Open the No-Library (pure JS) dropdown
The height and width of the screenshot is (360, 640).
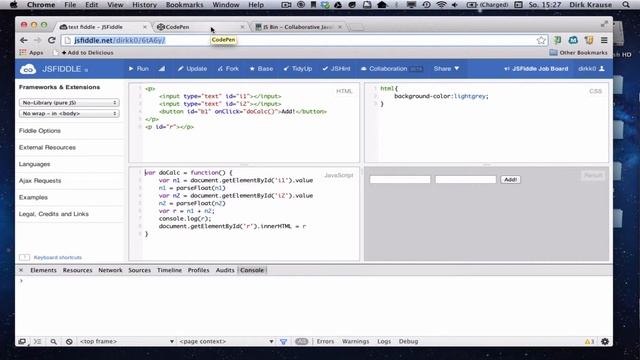[69, 102]
